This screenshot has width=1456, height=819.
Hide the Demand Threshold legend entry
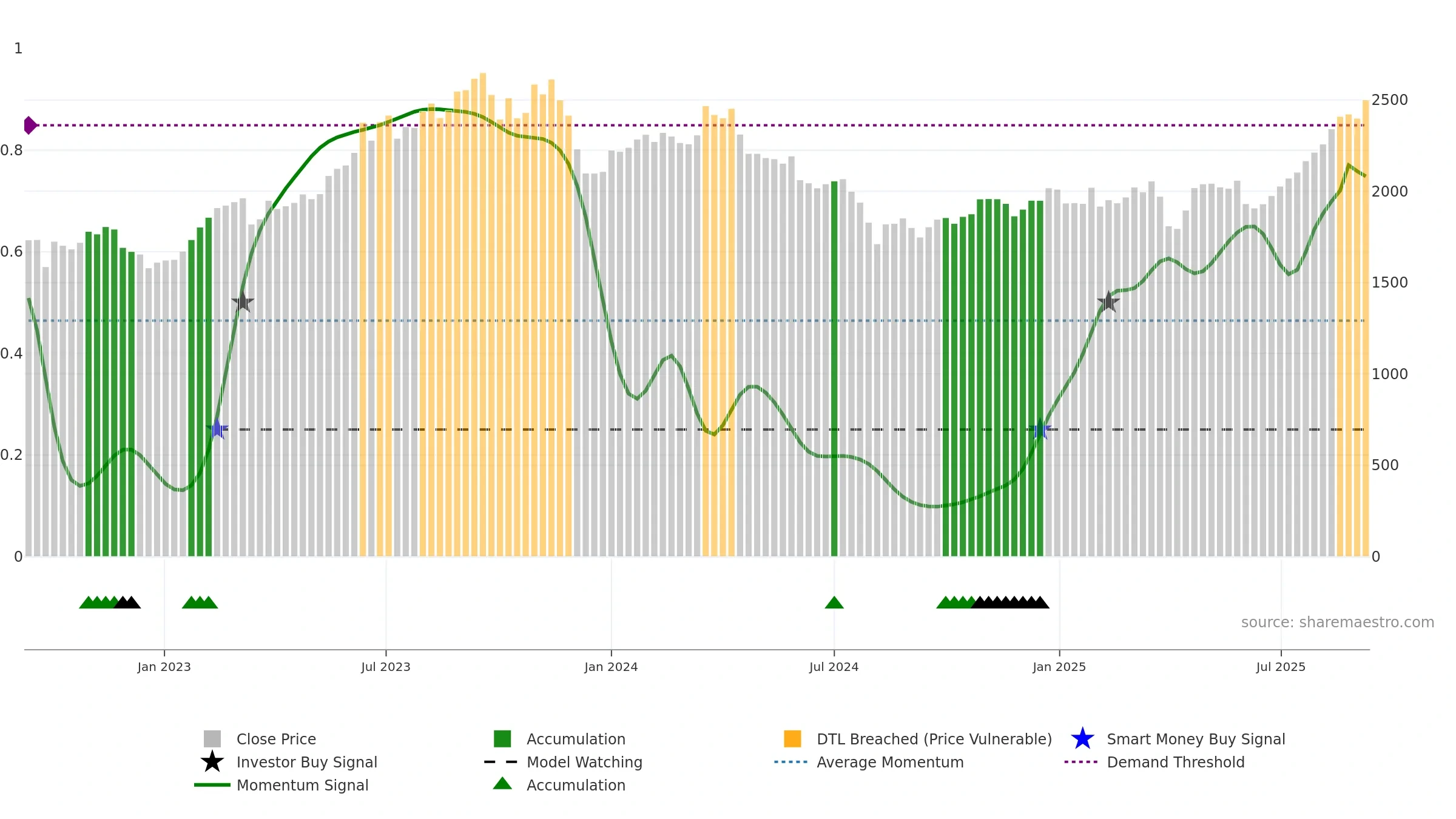pos(1175,762)
